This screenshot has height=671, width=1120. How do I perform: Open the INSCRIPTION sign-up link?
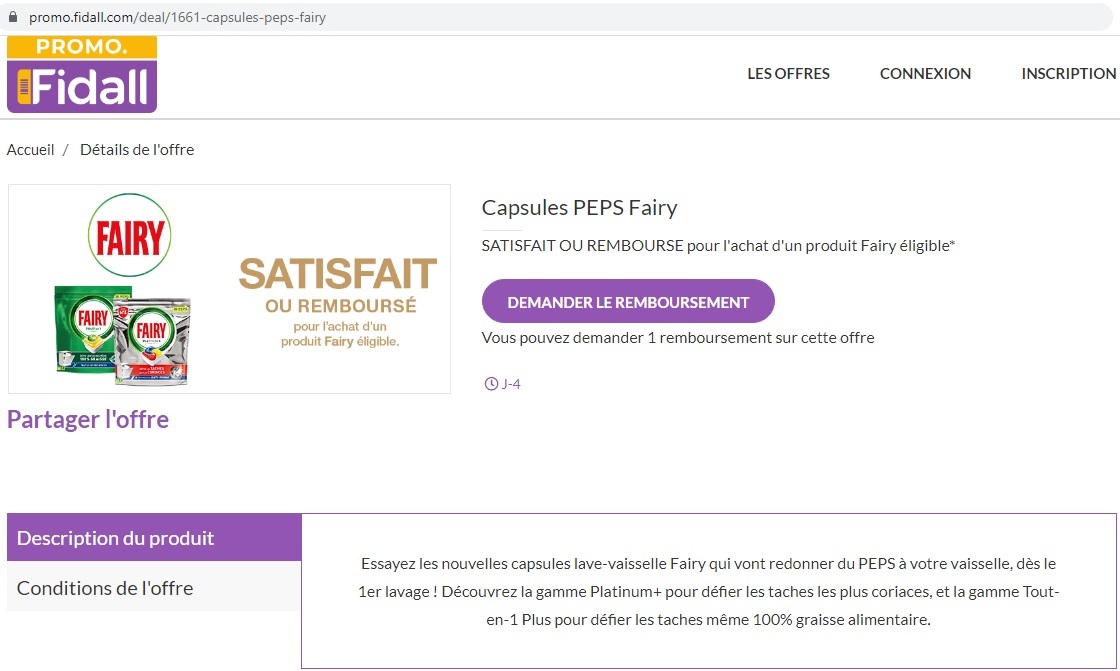pos(1068,73)
